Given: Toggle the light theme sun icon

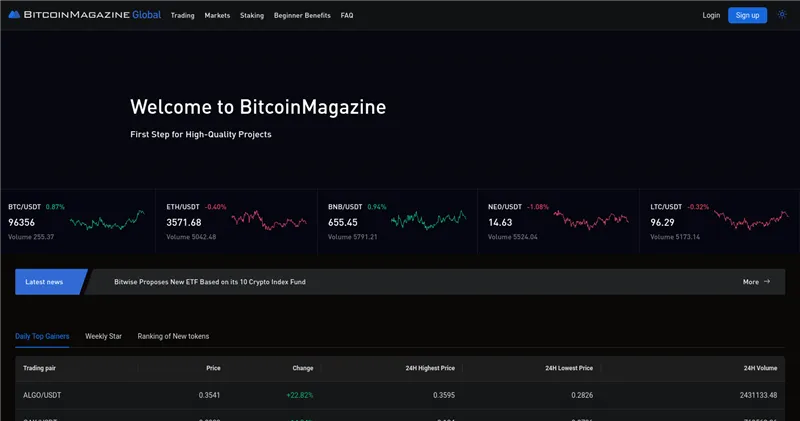Looking at the screenshot, I should 782,15.
